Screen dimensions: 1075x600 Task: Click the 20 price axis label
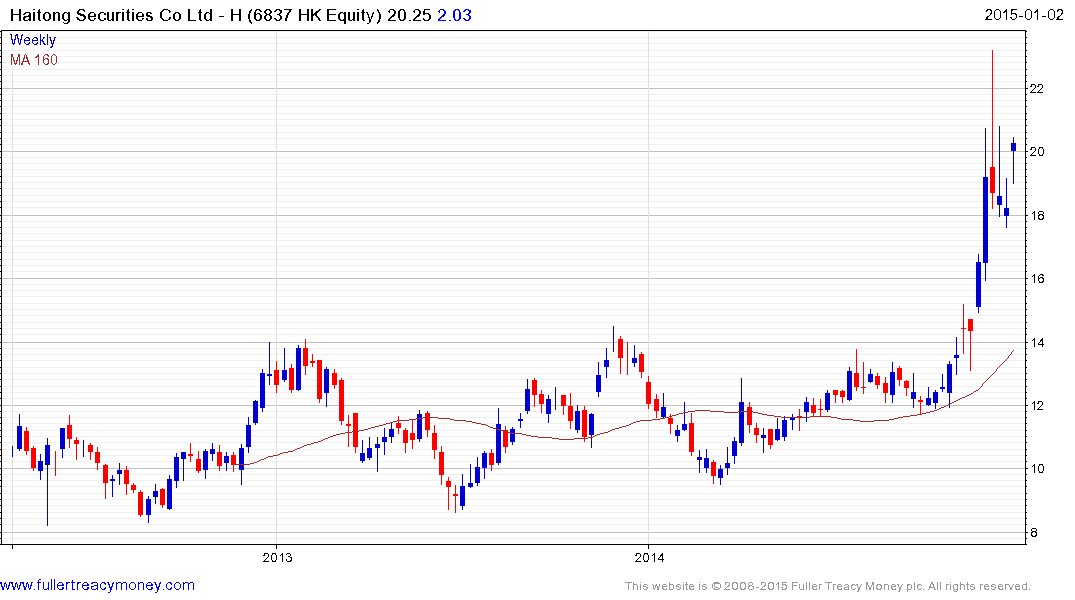pyautogui.click(x=1037, y=152)
